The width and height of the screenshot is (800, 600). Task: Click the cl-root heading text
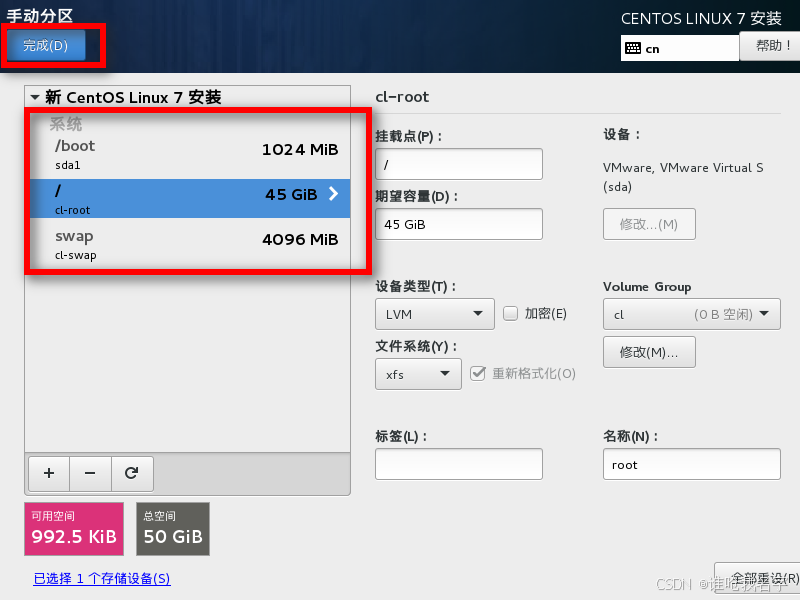pos(402,97)
